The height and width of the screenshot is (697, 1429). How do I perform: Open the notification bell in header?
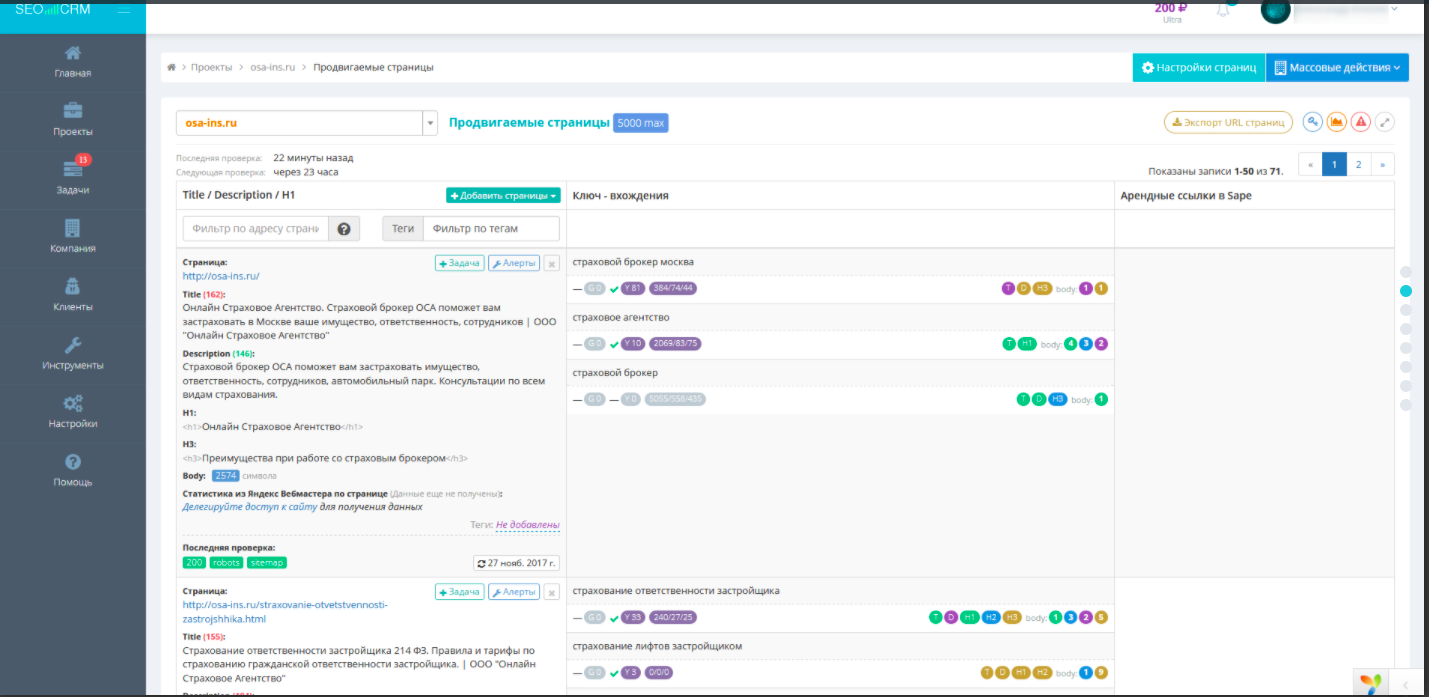tap(1223, 10)
